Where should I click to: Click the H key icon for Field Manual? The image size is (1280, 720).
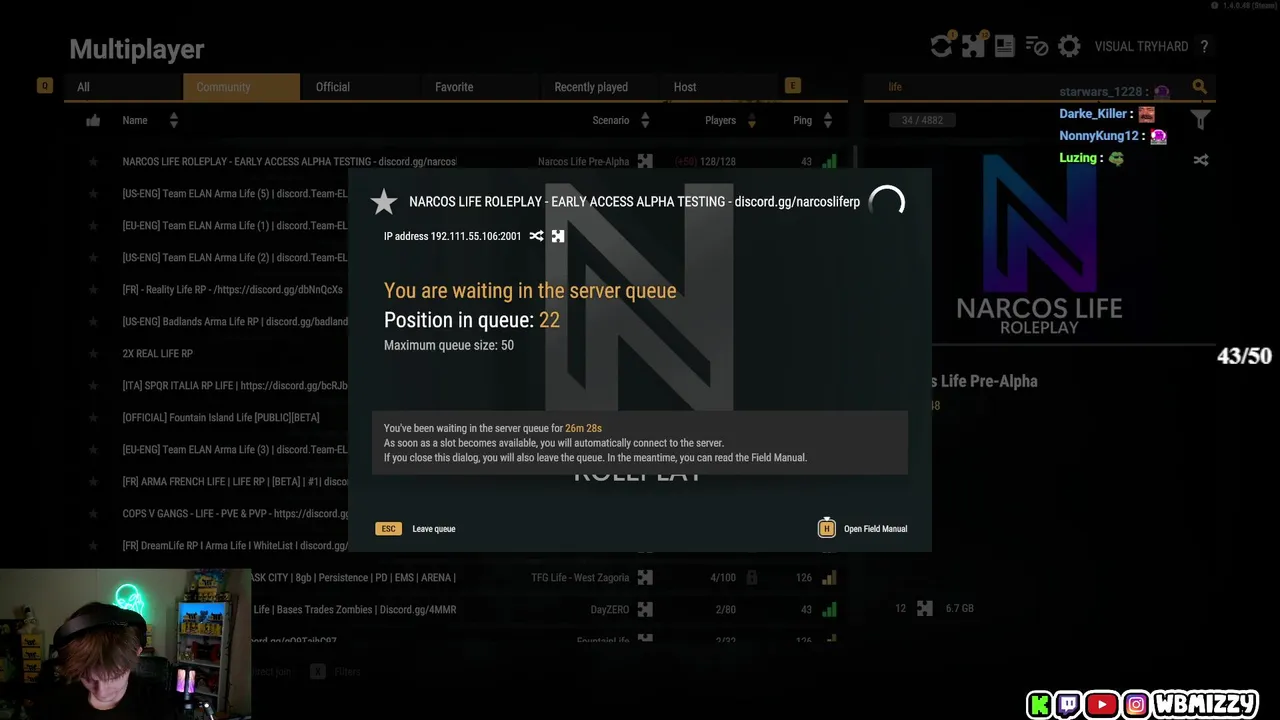pyautogui.click(x=826, y=528)
